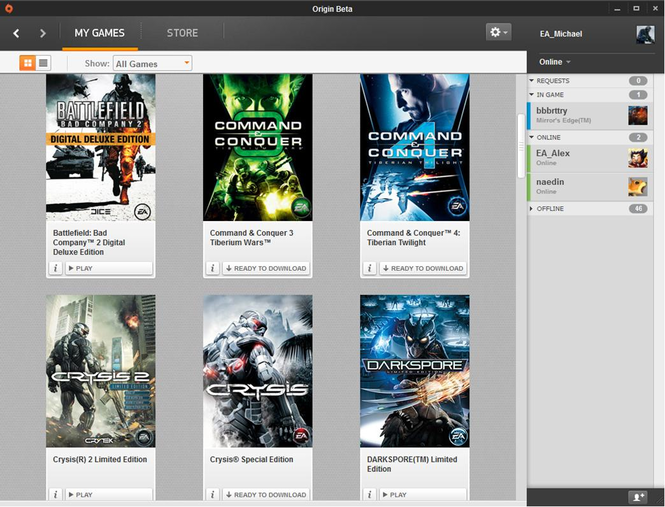Click naedin's avatar picture
Image resolution: width=665 pixels, height=507 pixels.
click(638, 187)
